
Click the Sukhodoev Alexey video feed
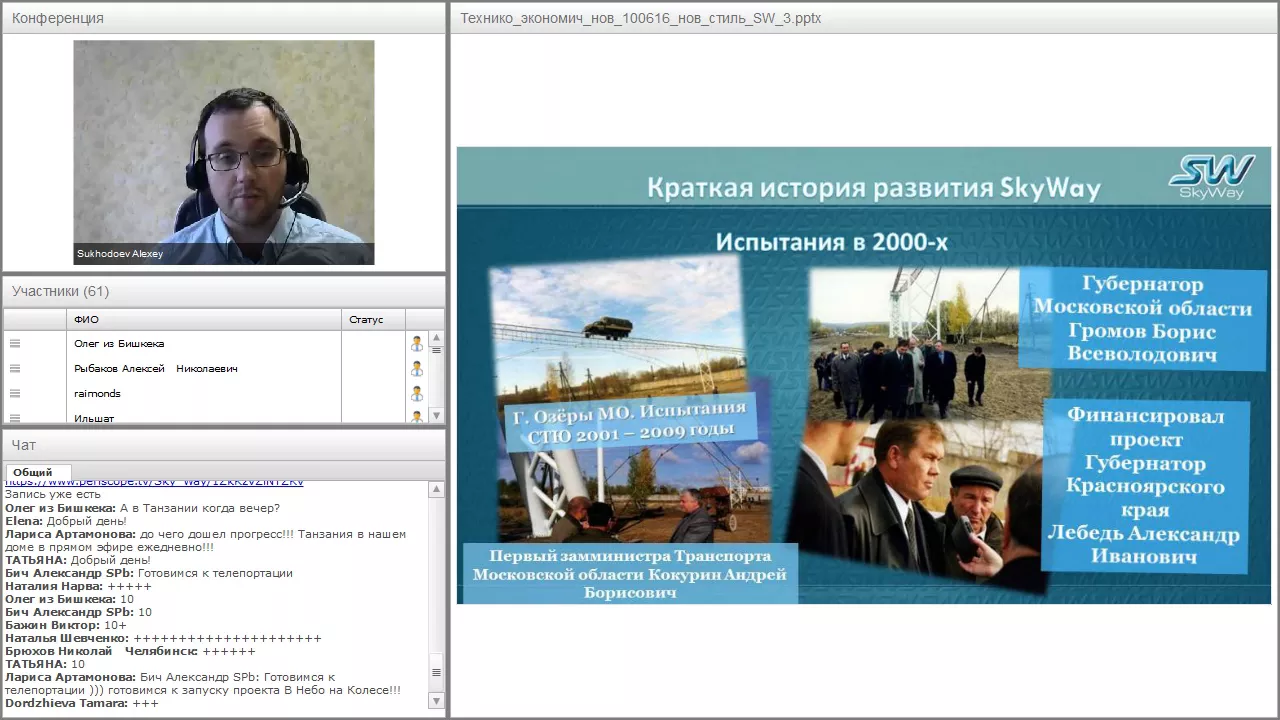click(224, 152)
